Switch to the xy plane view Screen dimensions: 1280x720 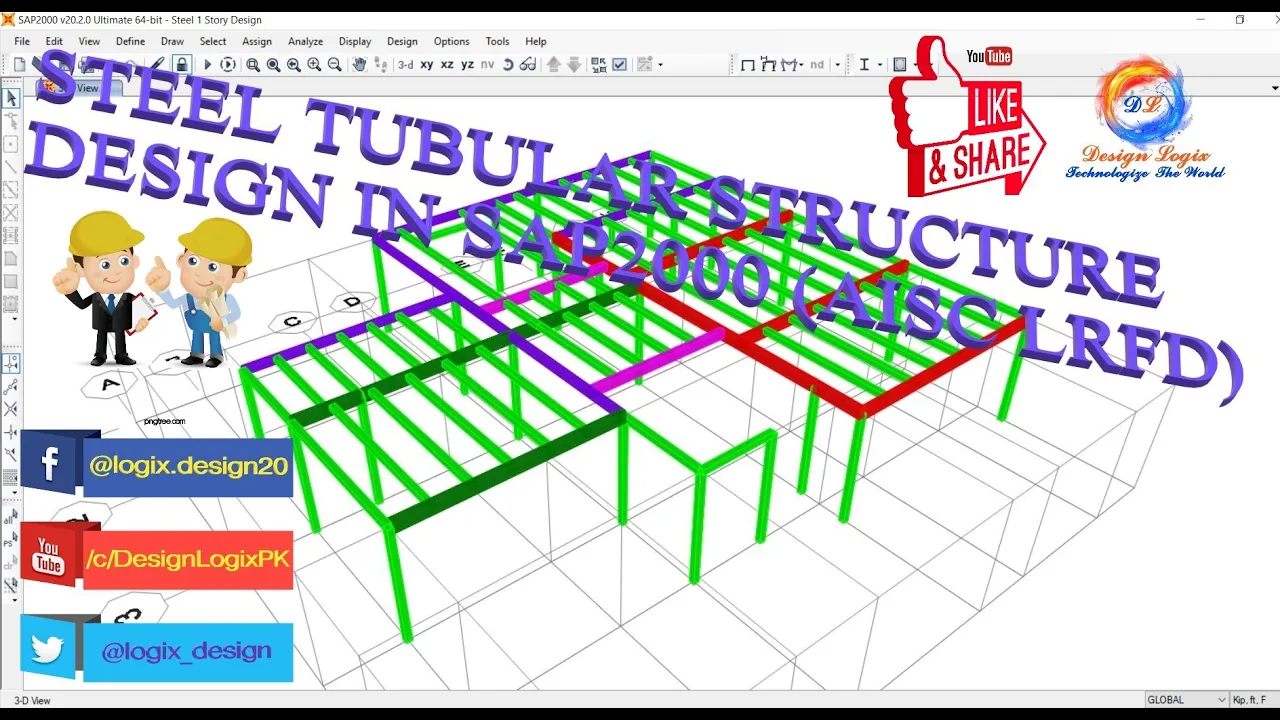[427, 65]
